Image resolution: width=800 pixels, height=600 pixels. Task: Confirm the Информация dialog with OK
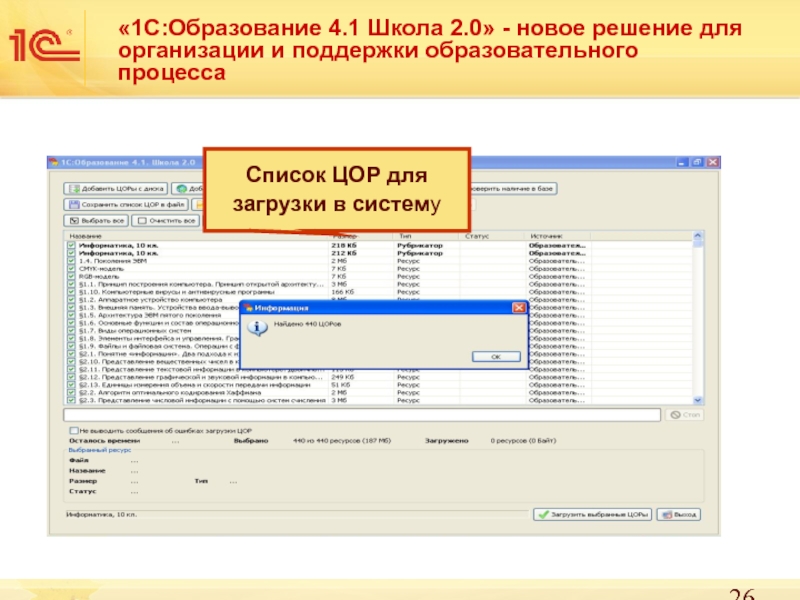coord(496,357)
